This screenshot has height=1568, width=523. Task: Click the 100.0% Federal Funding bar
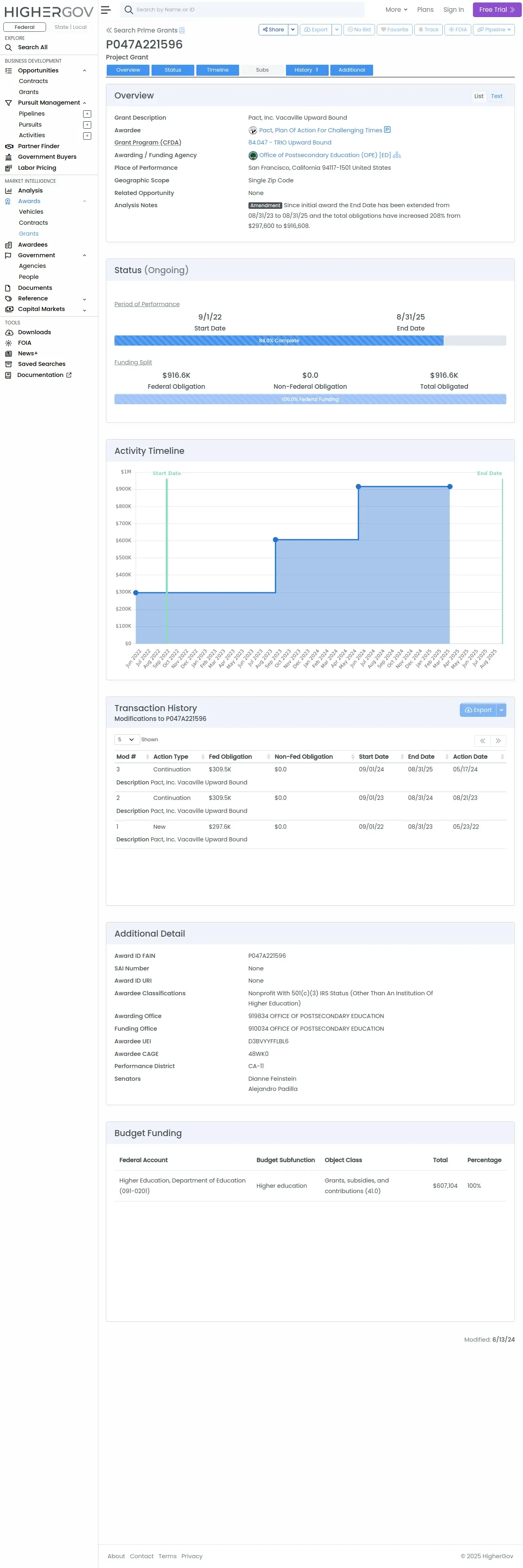tap(310, 399)
